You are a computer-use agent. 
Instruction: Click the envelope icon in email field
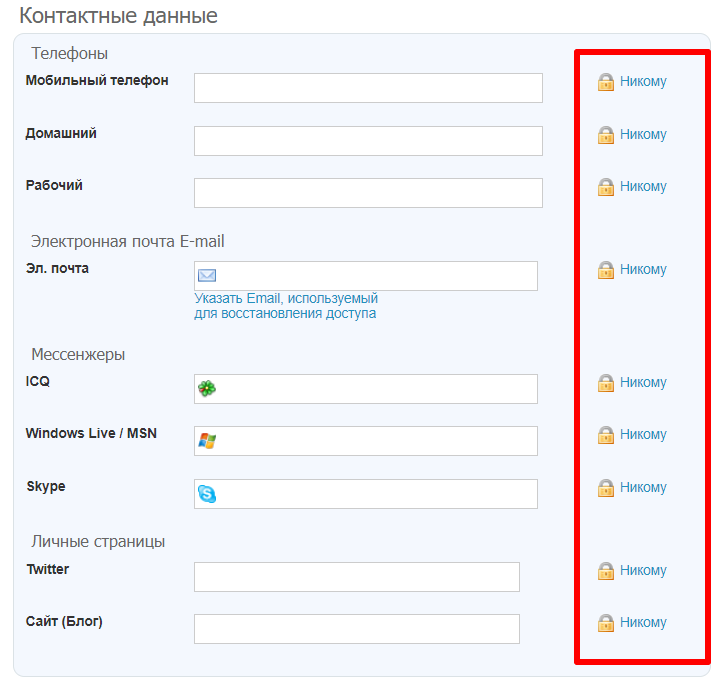(x=207, y=276)
